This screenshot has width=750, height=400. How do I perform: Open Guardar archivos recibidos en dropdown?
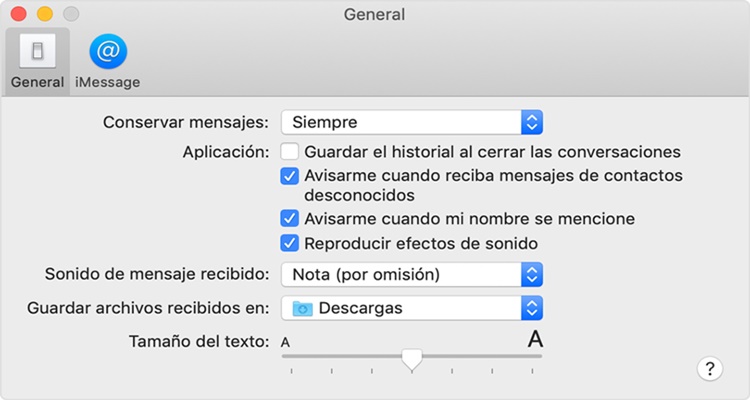(410, 308)
